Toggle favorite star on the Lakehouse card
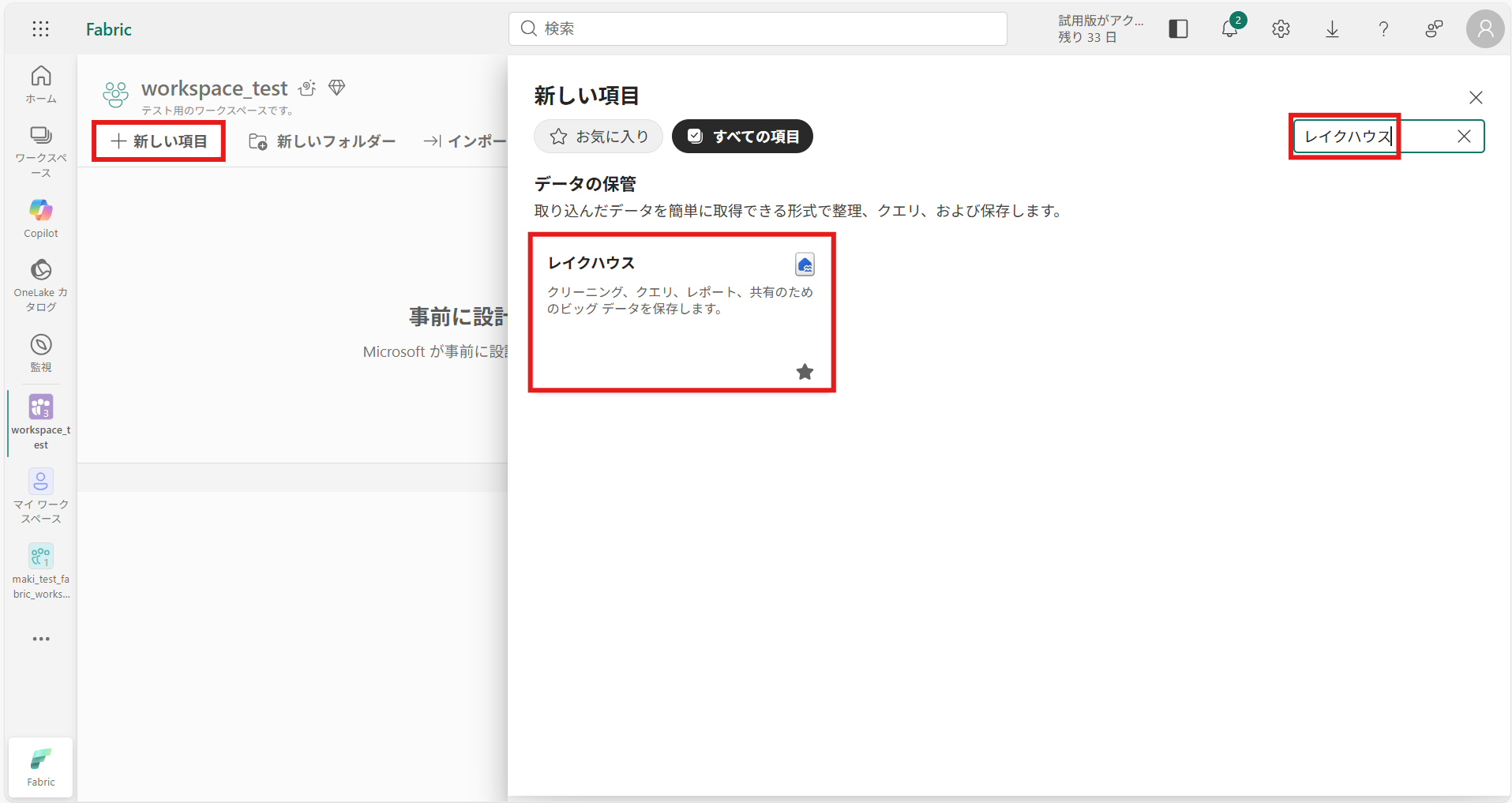Viewport: 1512px width, 803px height. click(x=805, y=372)
